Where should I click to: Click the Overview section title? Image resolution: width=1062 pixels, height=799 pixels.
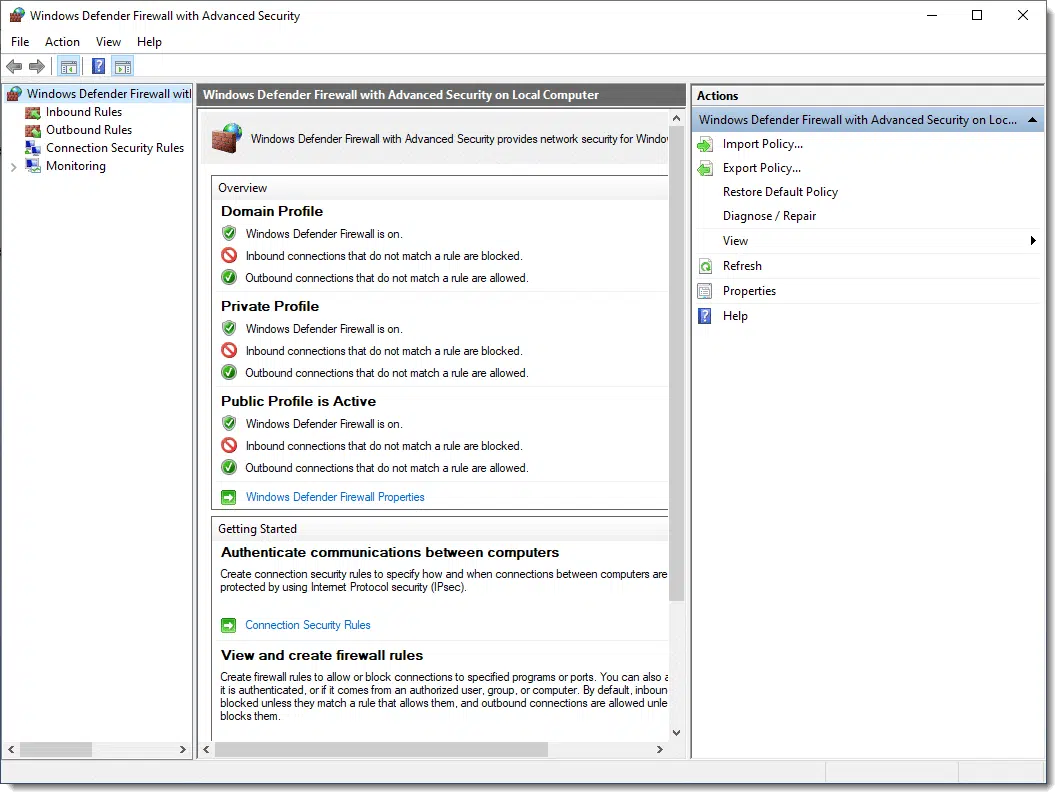pyautogui.click(x=242, y=188)
